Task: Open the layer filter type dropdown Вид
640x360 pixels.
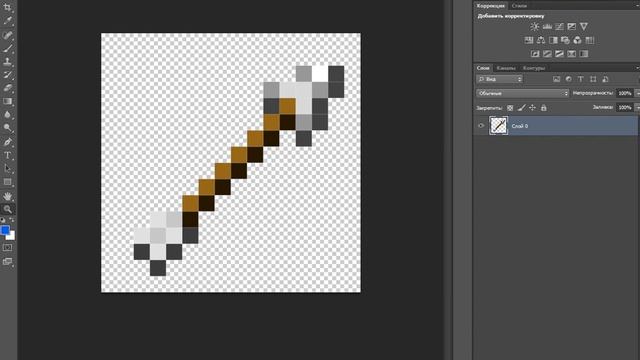Action: click(x=500, y=79)
